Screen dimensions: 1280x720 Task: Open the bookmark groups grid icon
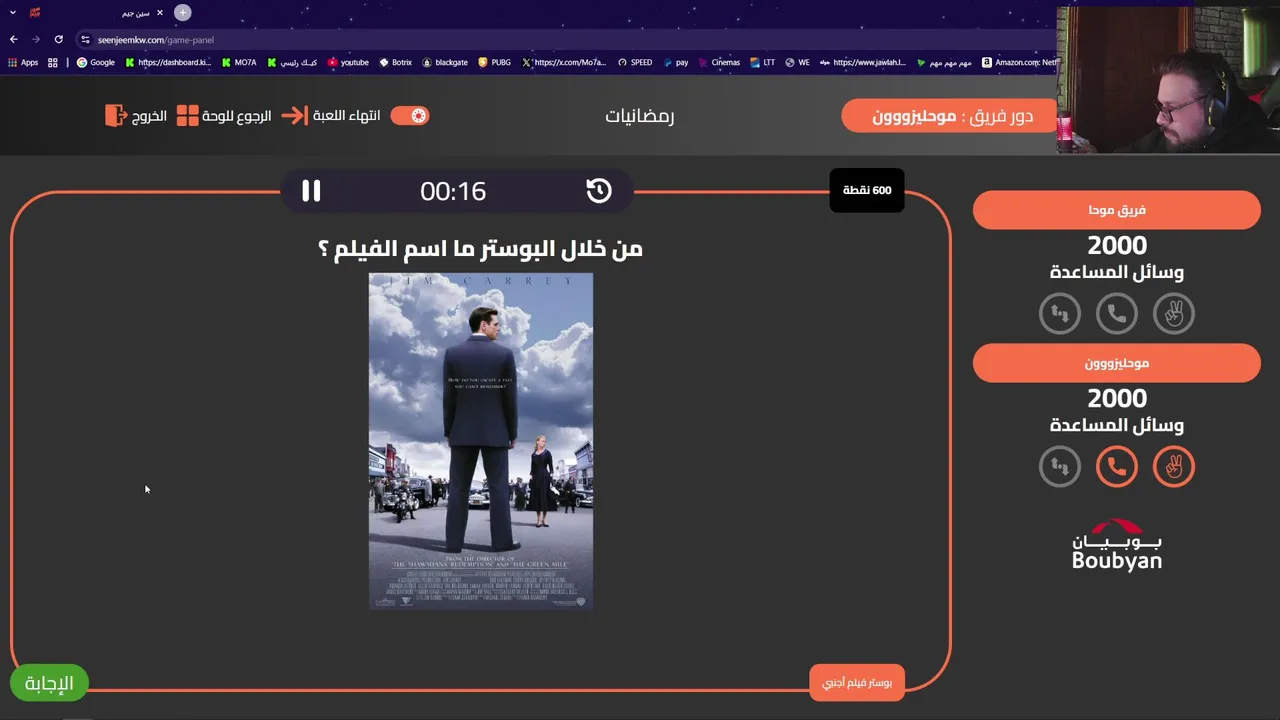[53, 62]
